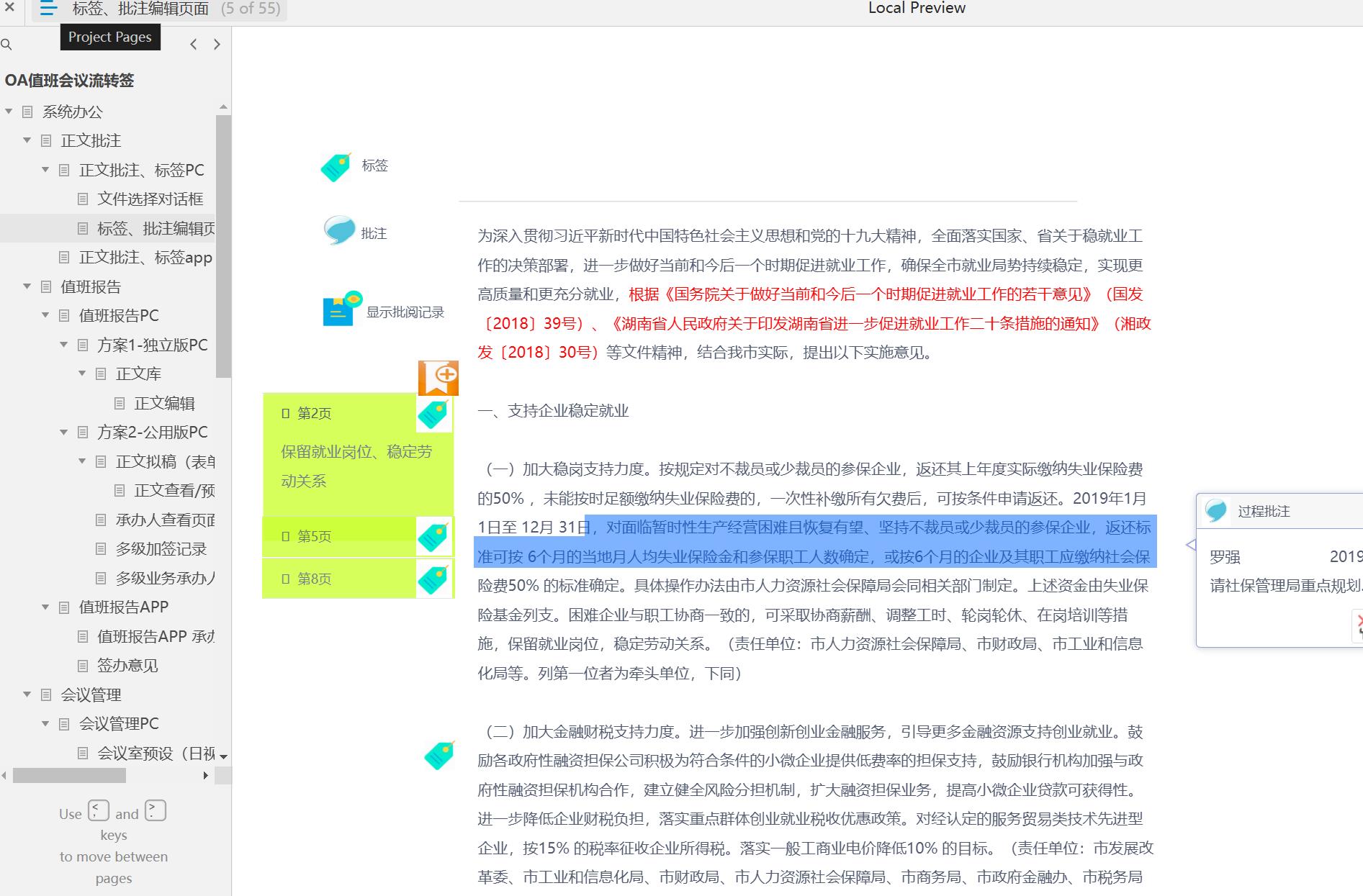Open the 会议管理PC tree item
Image resolution: width=1363 pixels, height=896 pixels.
[x=119, y=723]
